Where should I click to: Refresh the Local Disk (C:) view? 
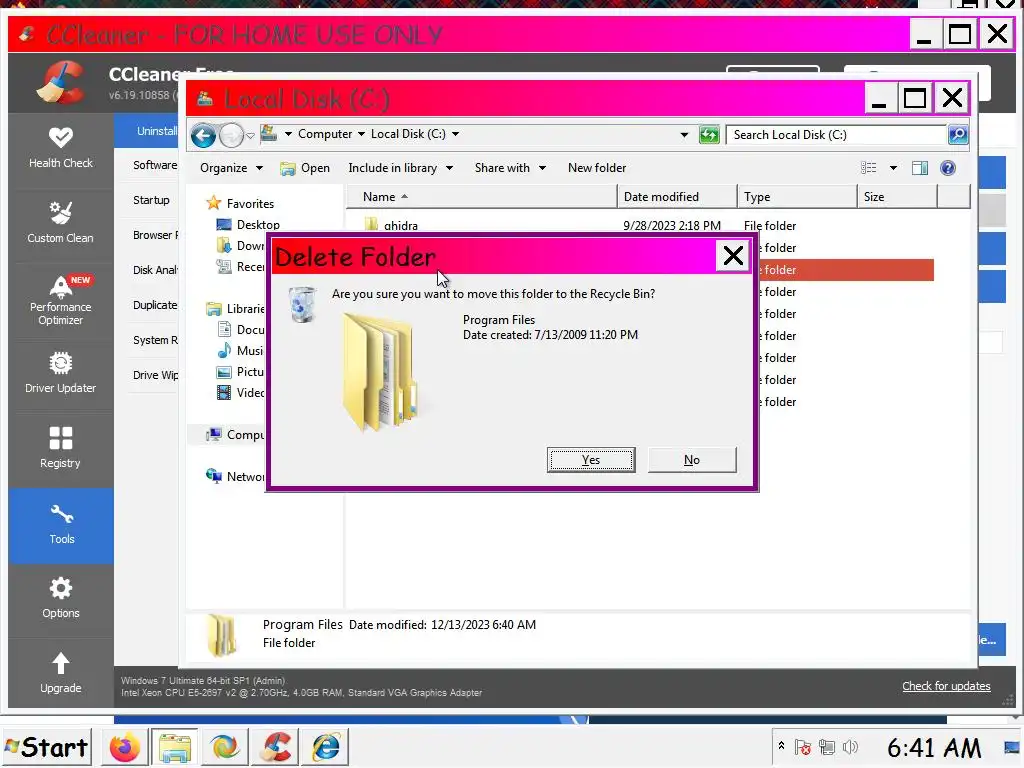point(709,135)
